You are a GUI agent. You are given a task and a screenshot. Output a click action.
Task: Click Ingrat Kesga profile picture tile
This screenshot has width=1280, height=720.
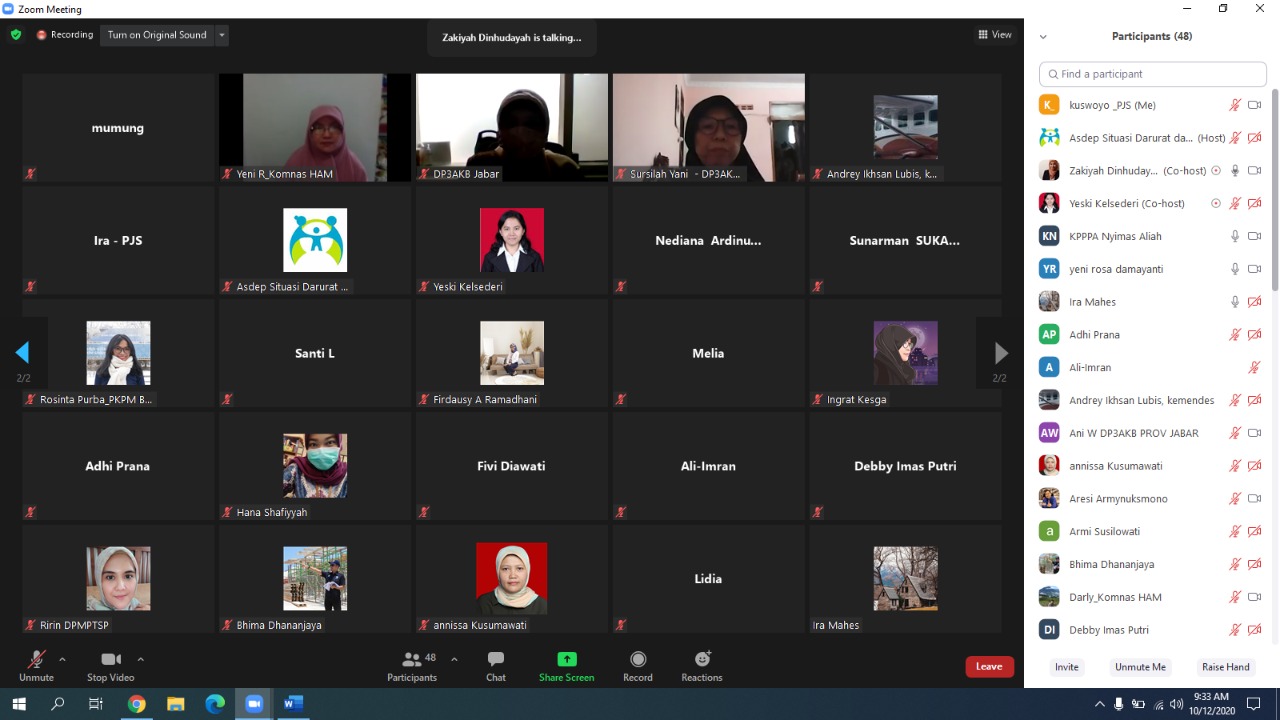click(x=905, y=353)
